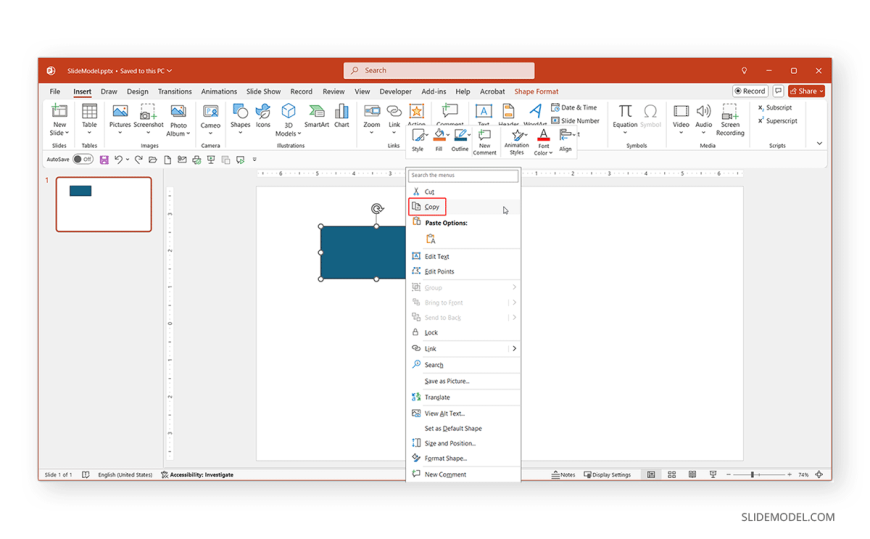Open the Design ribbon tab
The image size is (870, 539).
[137, 92]
